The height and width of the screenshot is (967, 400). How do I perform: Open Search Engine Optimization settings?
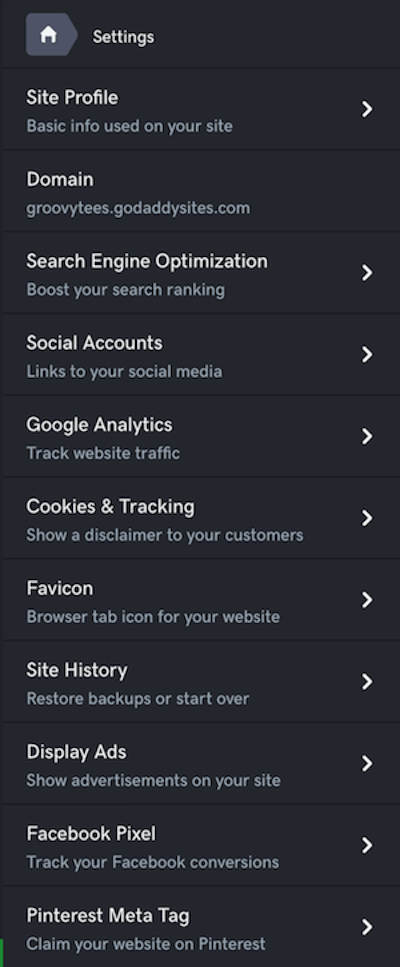[x=201, y=273]
